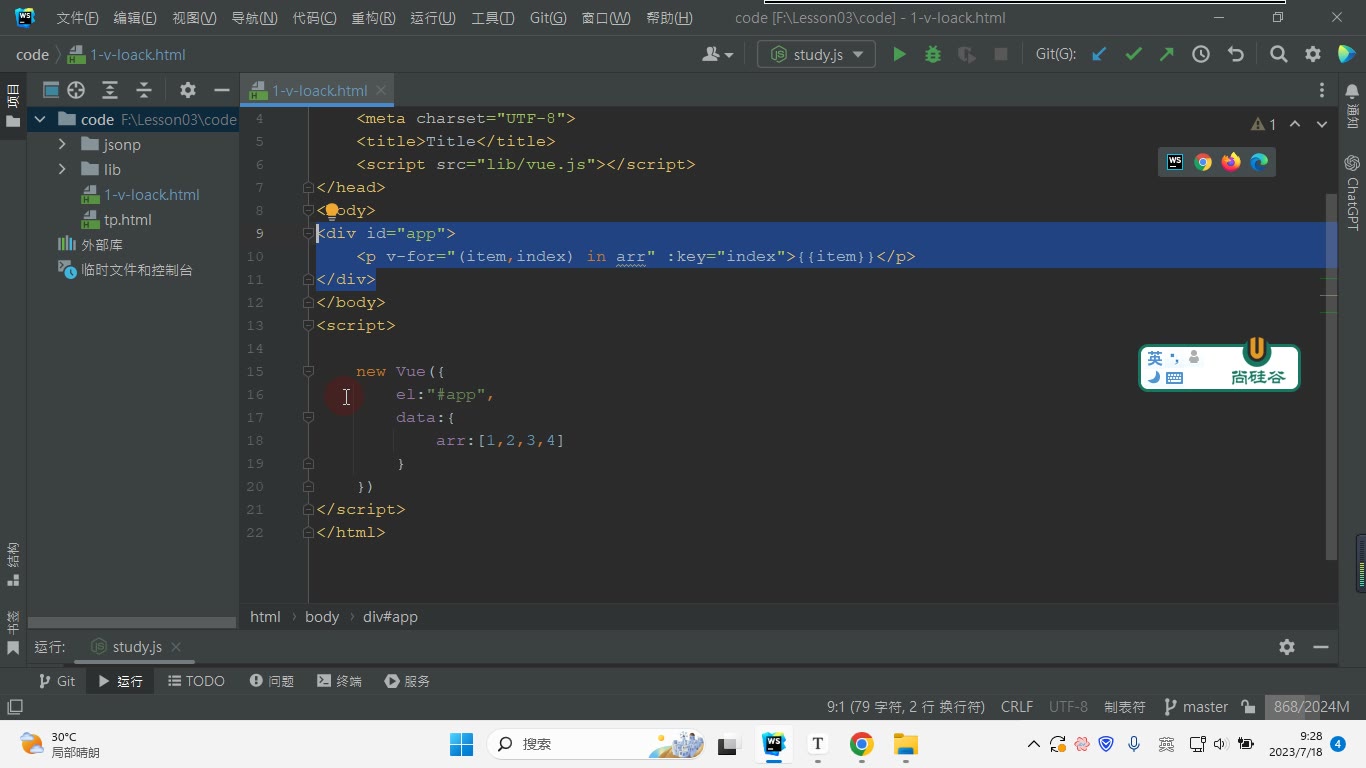This screenshot has width=1366, height=768.
Task: Toggle code folding marker on line 15
Action: click(x=309, y=371)
